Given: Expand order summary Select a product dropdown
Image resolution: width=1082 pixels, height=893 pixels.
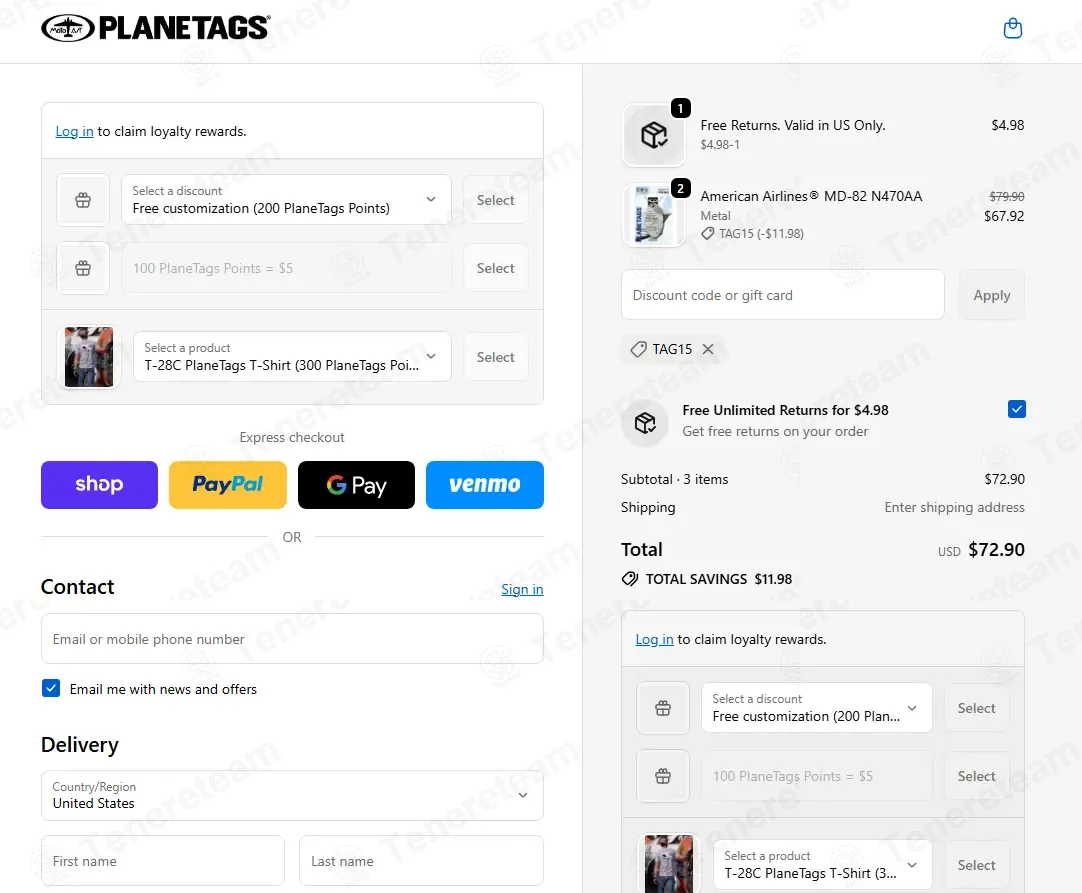Looking at the screenshot, I should 823,865.
